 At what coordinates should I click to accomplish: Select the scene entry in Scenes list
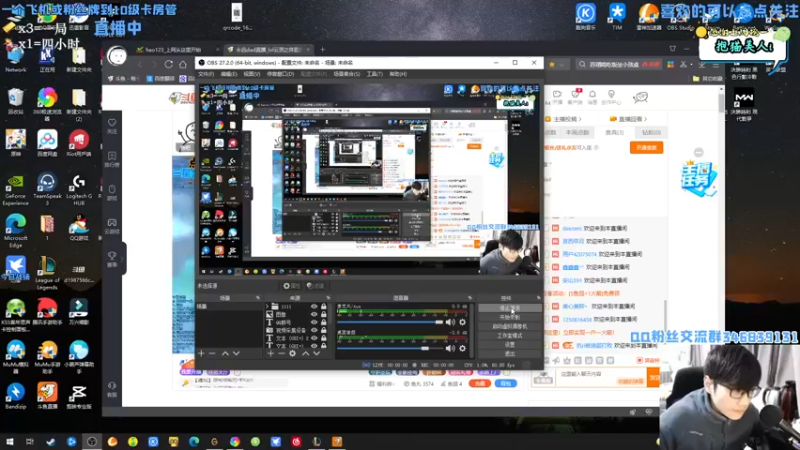click(229, 307)
